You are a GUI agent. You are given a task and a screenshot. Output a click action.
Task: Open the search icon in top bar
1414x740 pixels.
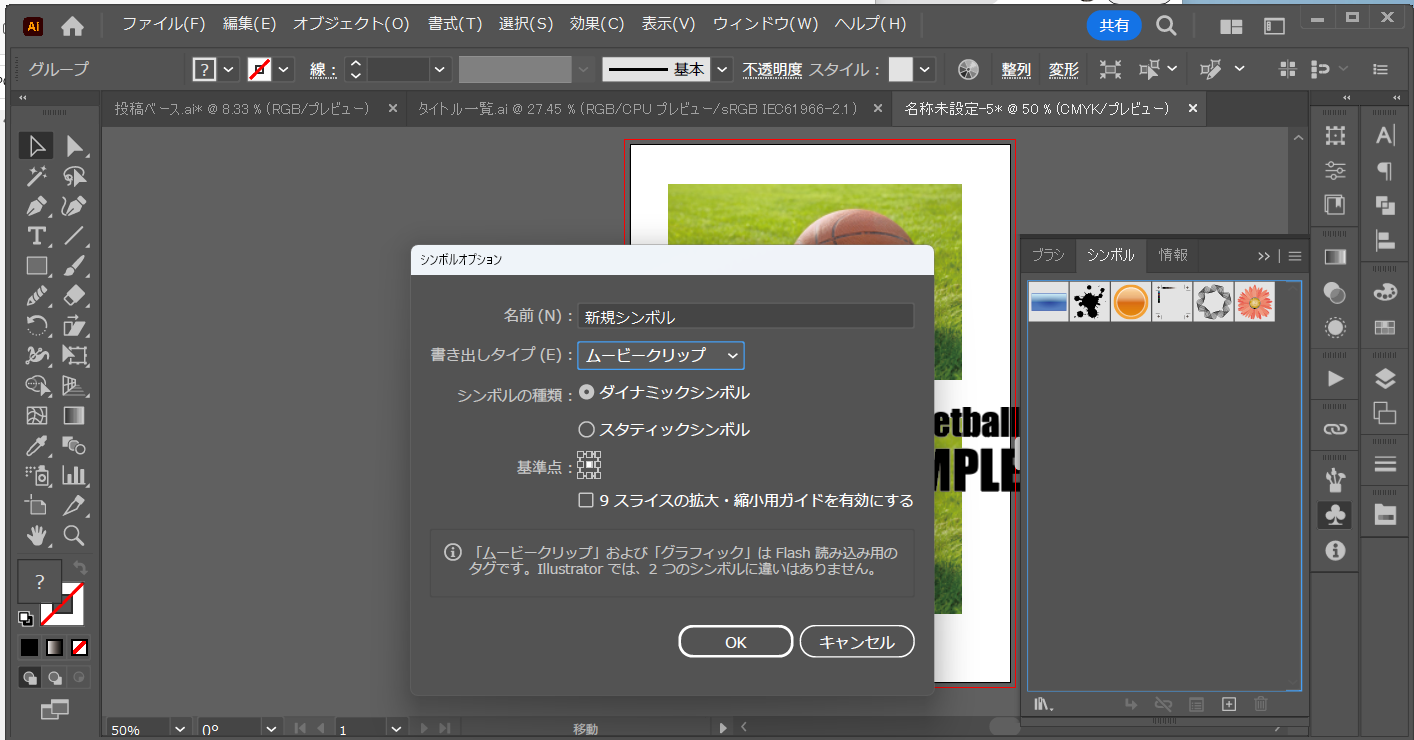pos(1166,25)
